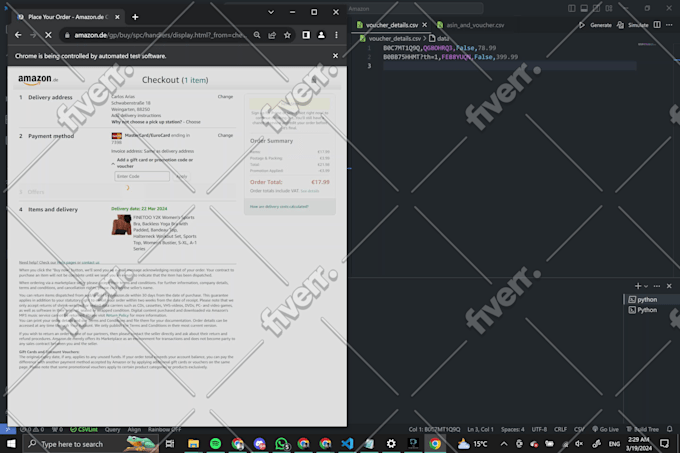Viewport: 680px width, 453px height.
Task: Toggle the VS Code primary sidebar layout icon
Action: pyautogui.click(x=572, y=8)
